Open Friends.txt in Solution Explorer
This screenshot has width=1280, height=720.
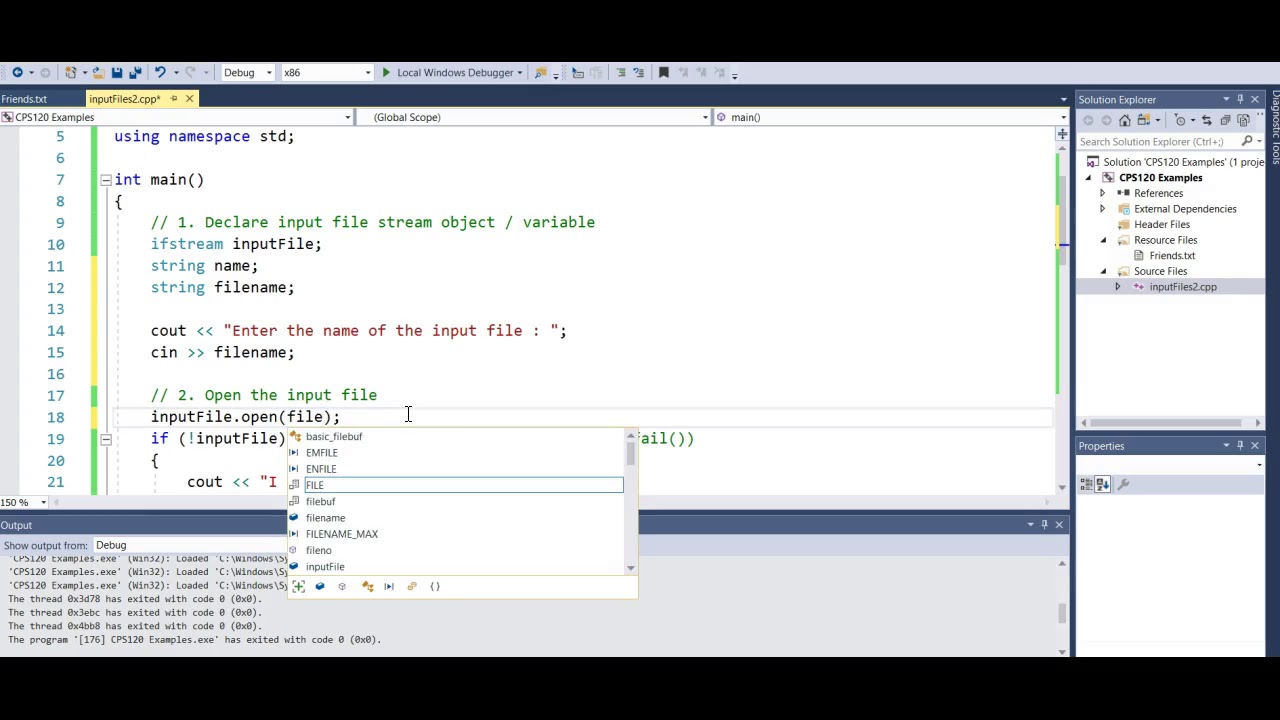(1171, 256)
